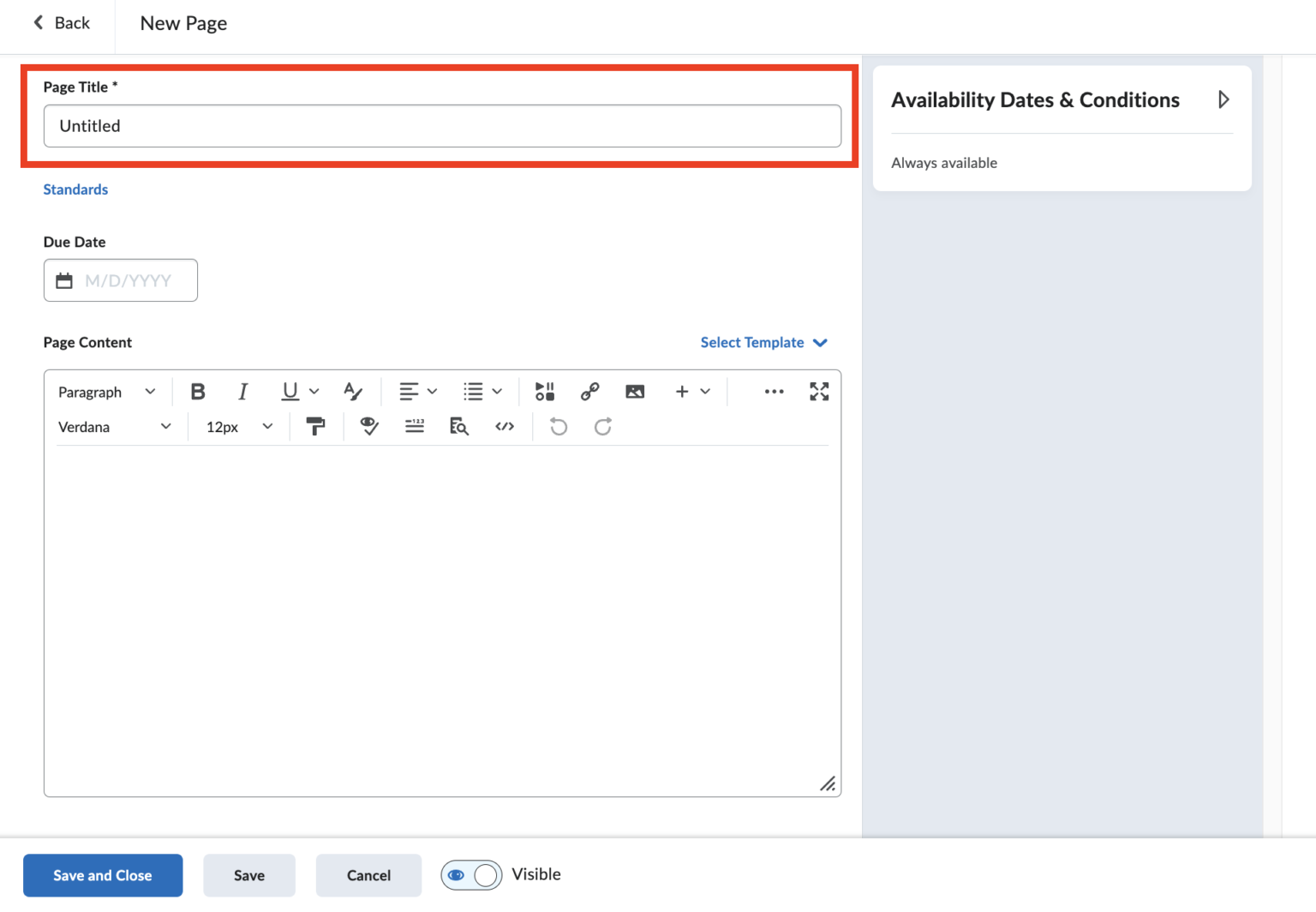Run the accessibility checker
The image size is (1316, 912).
tap(368, 426)
